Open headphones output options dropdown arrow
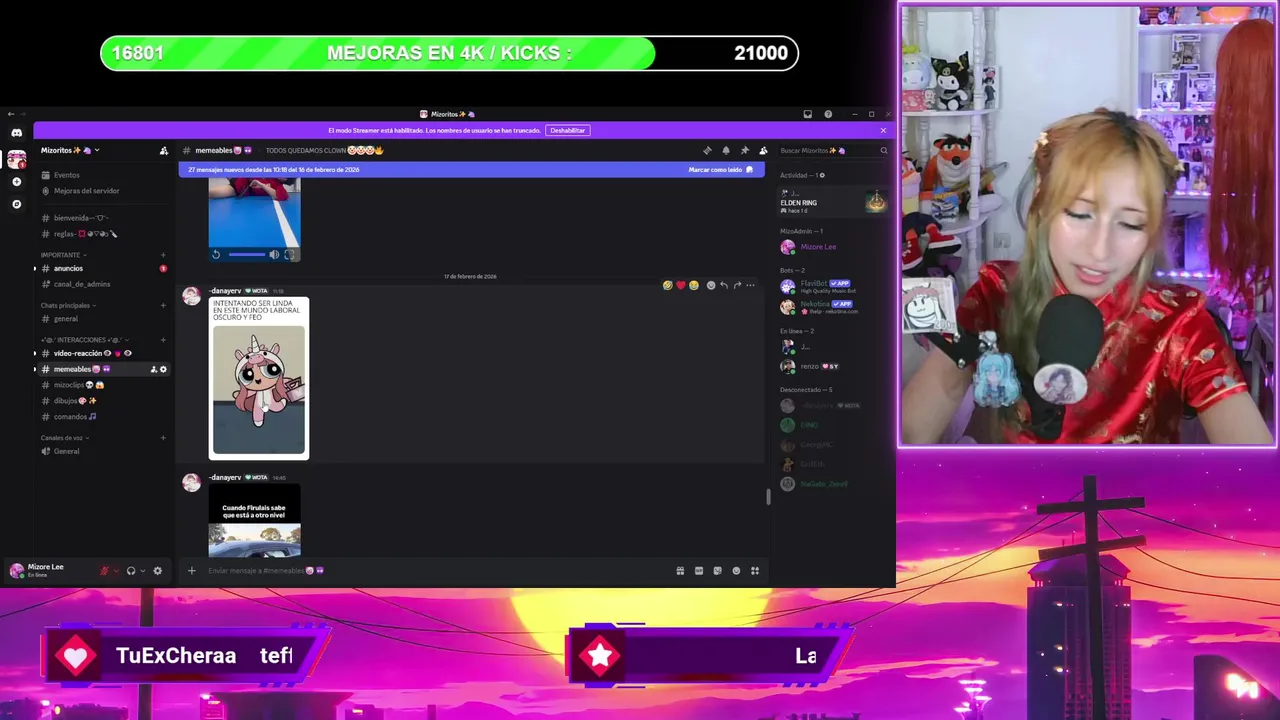The height and width of the screenshot is (720, 1280). click(143, 571)
